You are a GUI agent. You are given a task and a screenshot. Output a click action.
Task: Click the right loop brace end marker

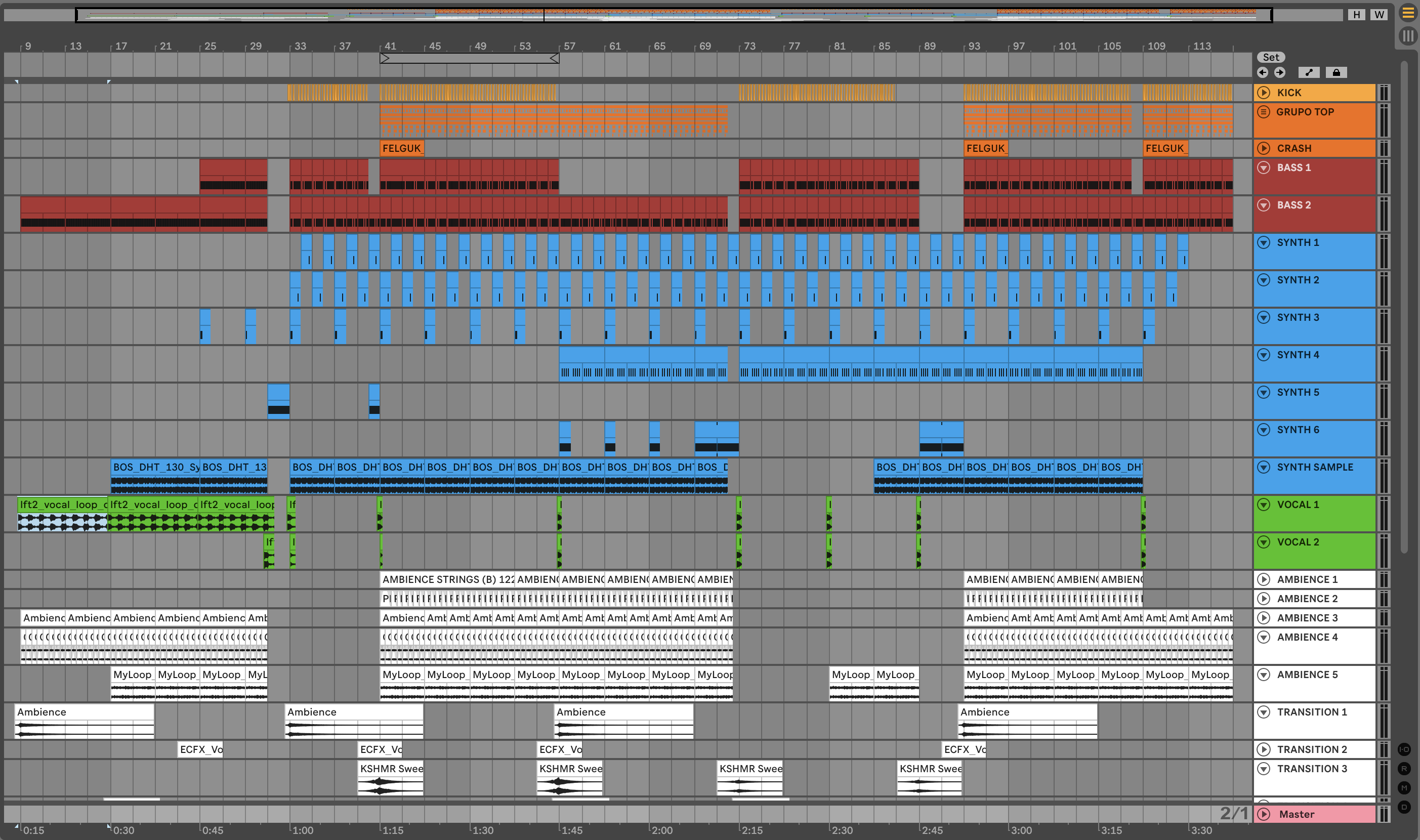click(x=555, y=58)
